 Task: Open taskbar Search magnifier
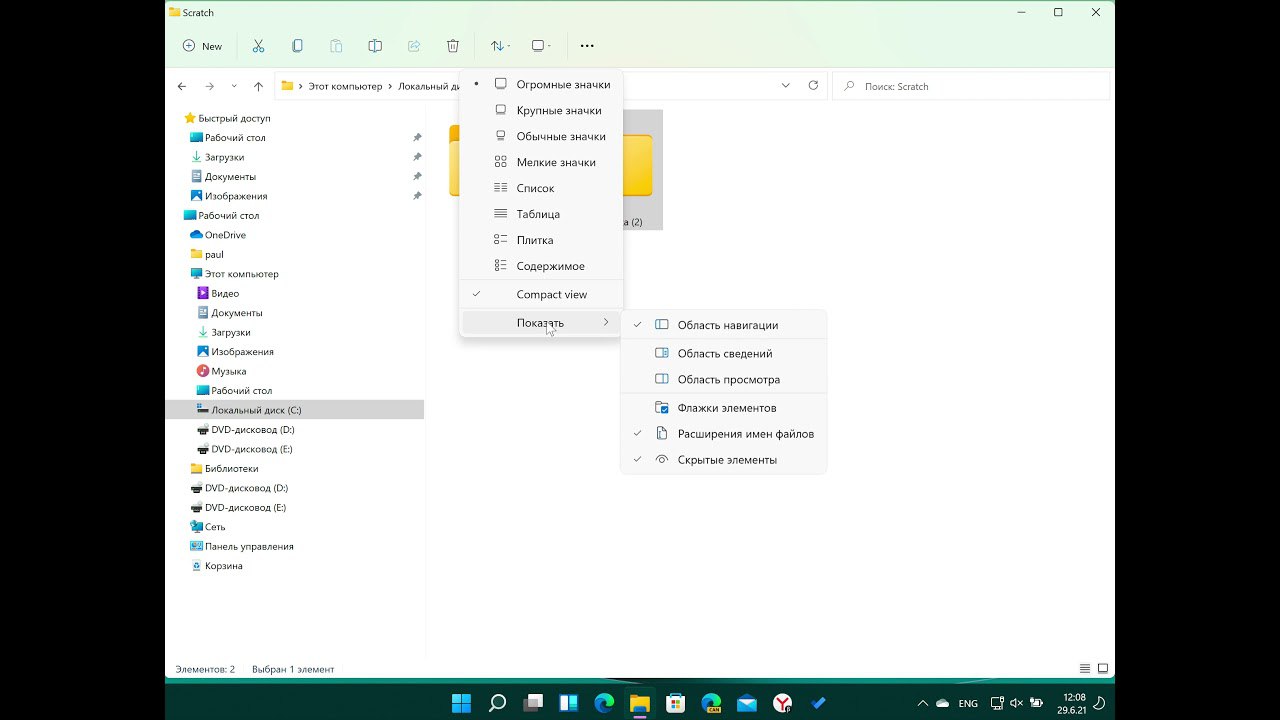[x=497, y=703]
